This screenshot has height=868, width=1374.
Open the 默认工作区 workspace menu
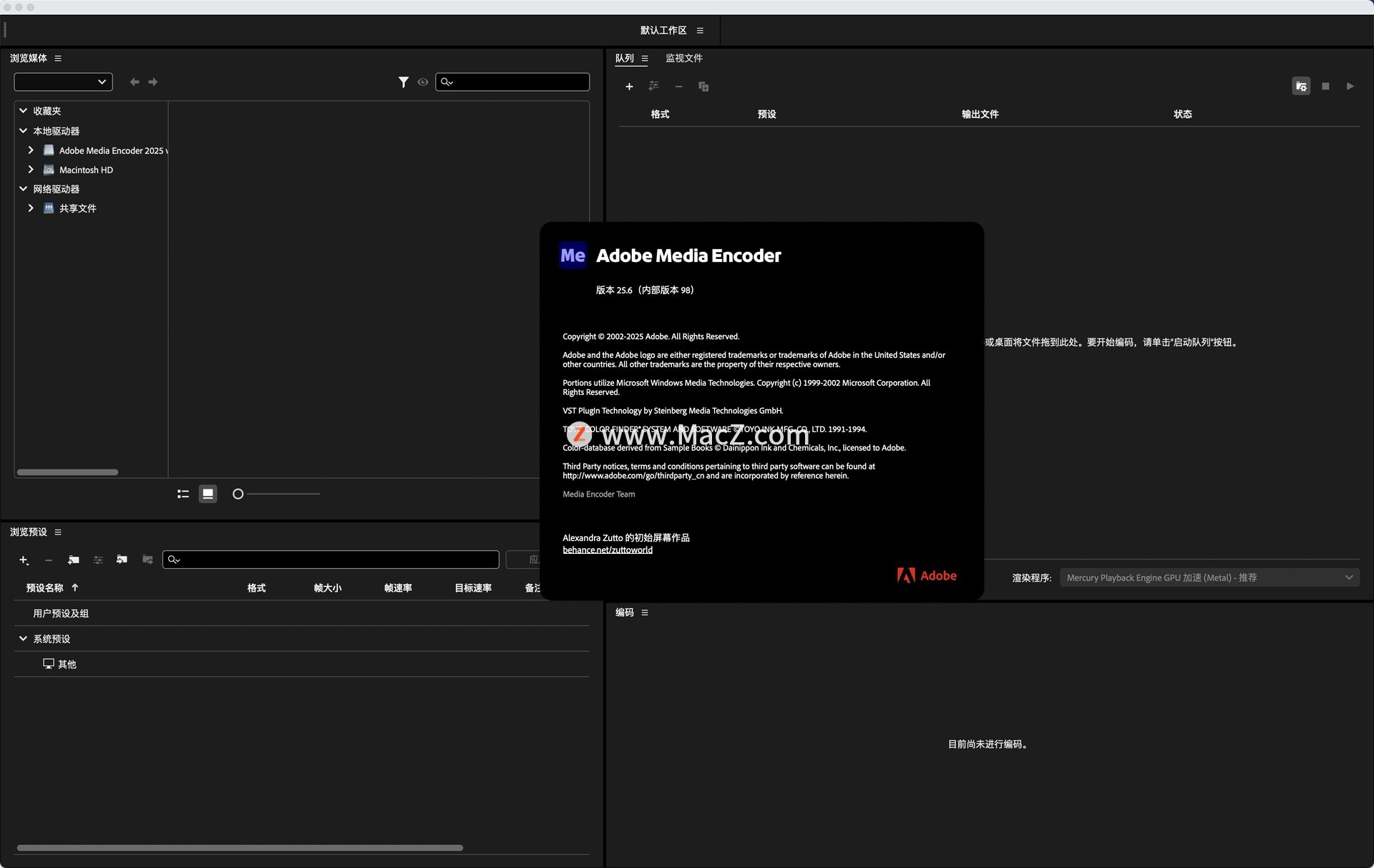click(700, 30)
